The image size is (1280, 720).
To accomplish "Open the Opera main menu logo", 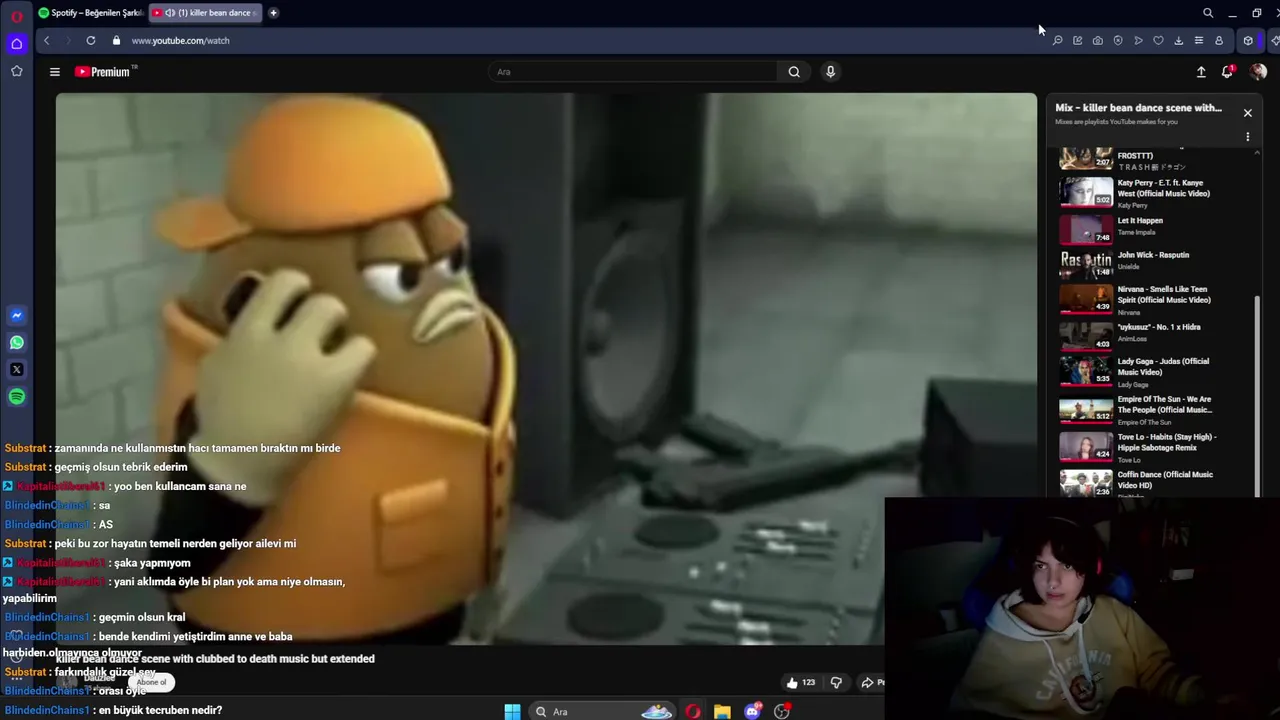I will click(16, 15).
